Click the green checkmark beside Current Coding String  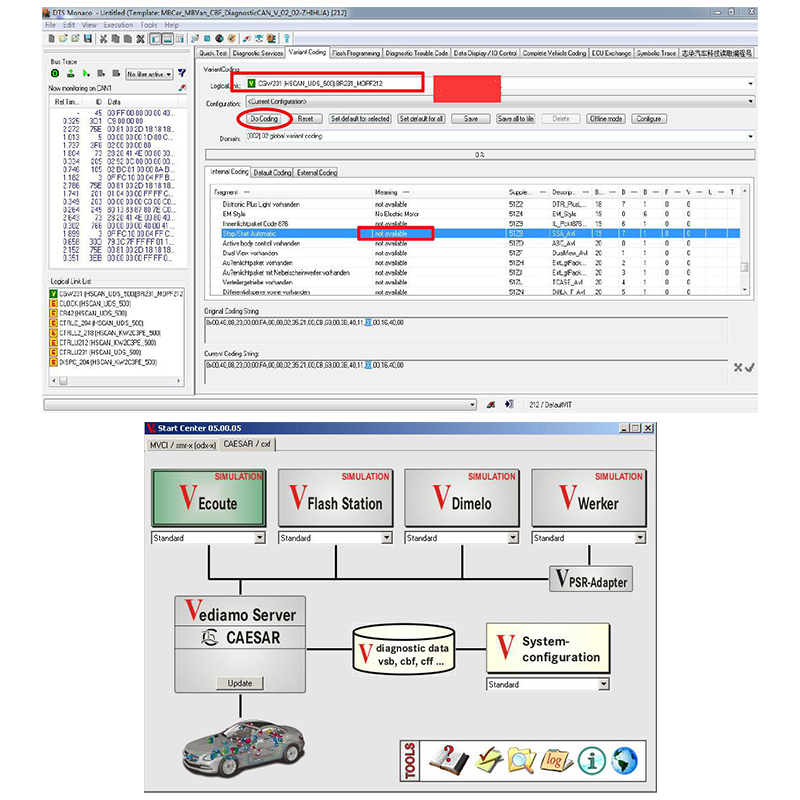(x=749, y=367)
